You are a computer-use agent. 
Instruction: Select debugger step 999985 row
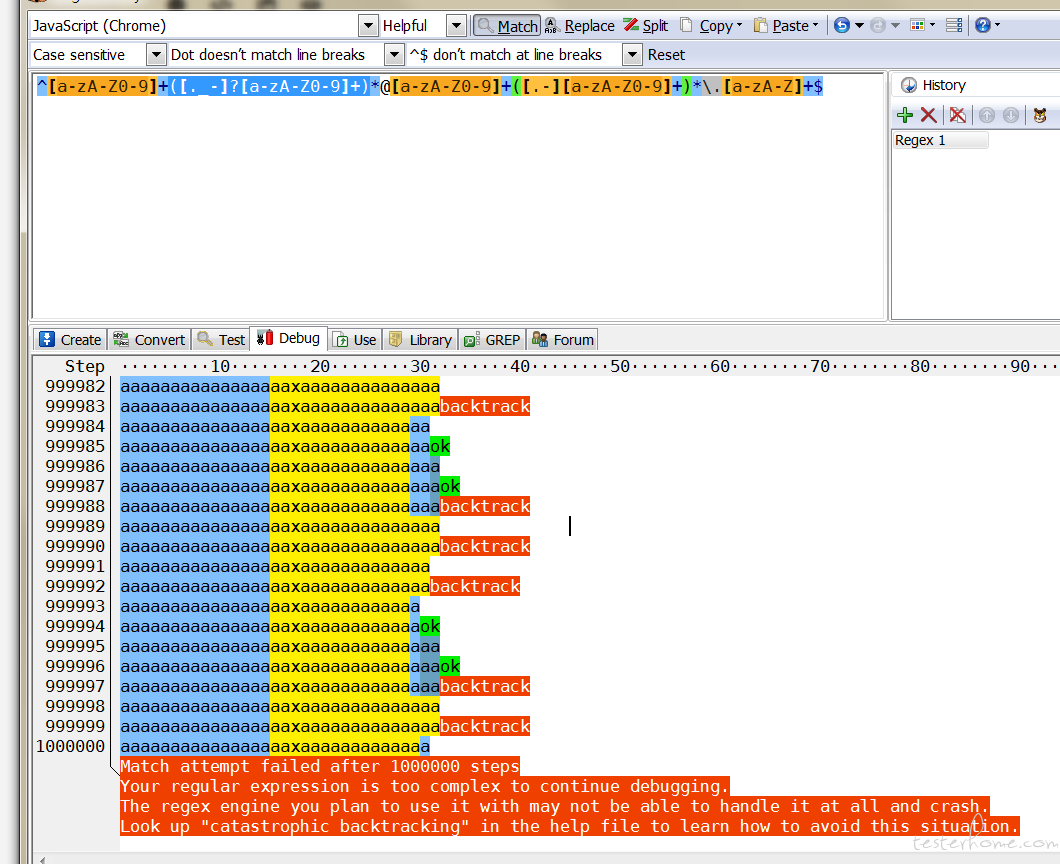(x=285, y=446)
